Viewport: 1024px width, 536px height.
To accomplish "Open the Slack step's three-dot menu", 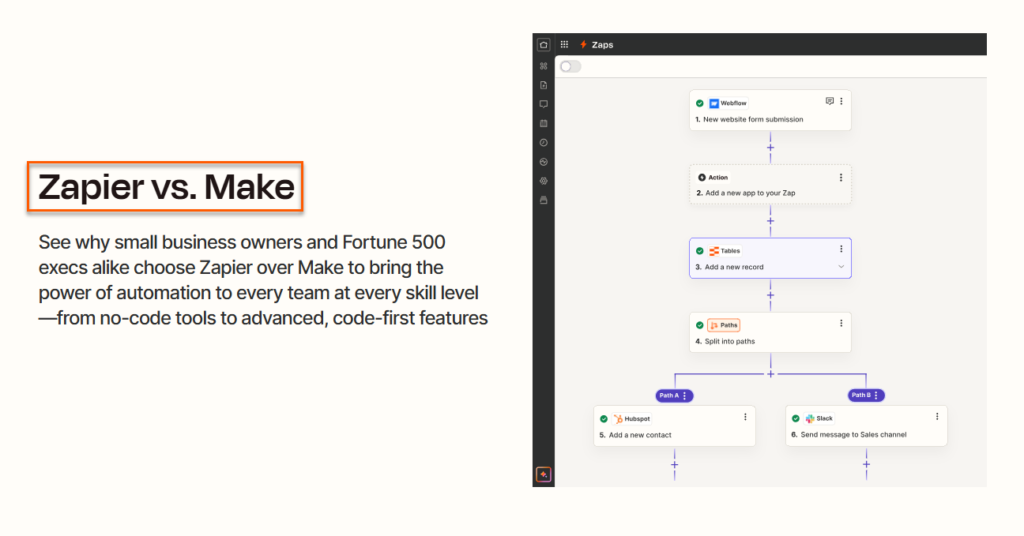I will point(937,417).
